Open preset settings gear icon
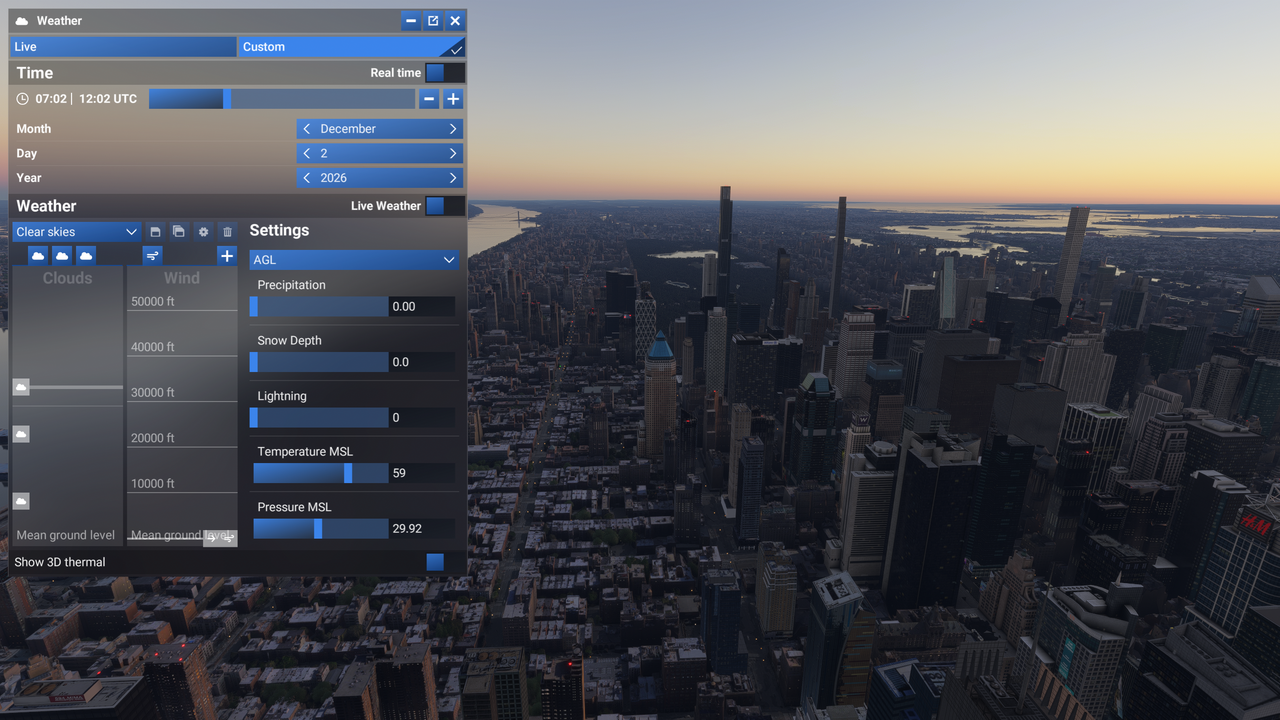The image size is (1280, 720). coord(203,232)
